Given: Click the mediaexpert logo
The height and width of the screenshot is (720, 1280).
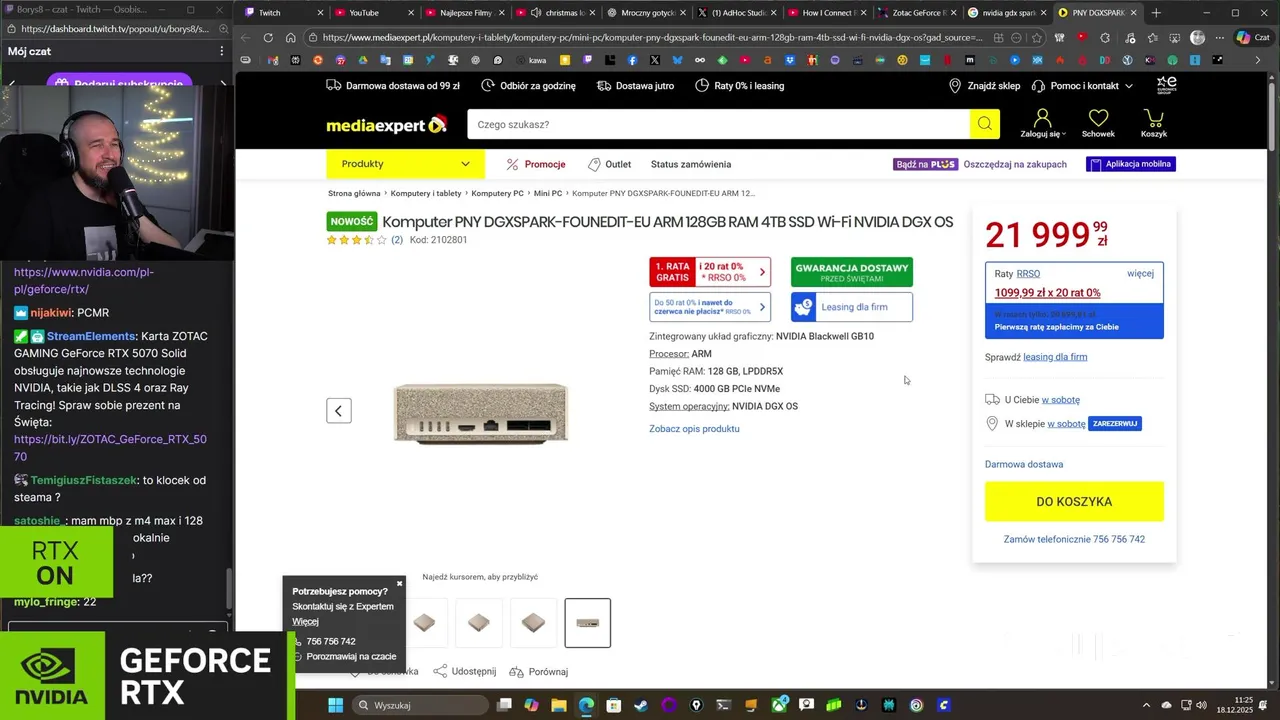Looking at the screenshot, I should click(x=386, y=125).
